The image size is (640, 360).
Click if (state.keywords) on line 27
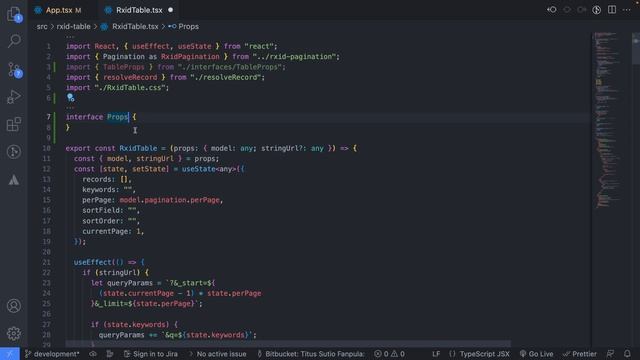coord(130,324)
